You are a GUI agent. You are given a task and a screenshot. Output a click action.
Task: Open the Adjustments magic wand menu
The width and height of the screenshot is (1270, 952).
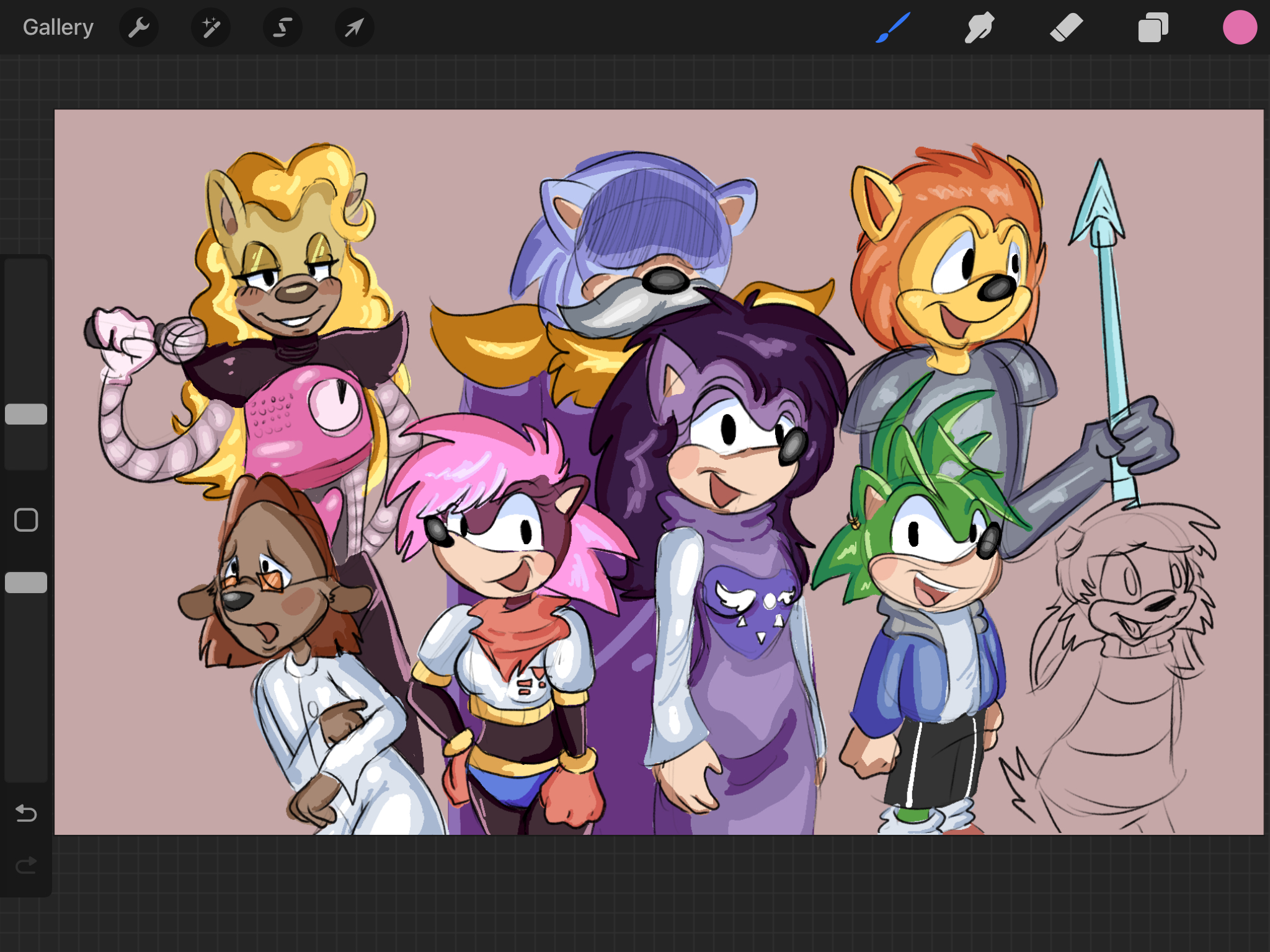click(211, 27)
